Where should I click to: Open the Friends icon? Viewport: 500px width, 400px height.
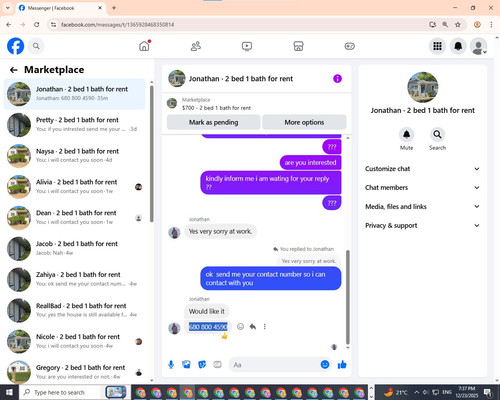pos(196,46)
